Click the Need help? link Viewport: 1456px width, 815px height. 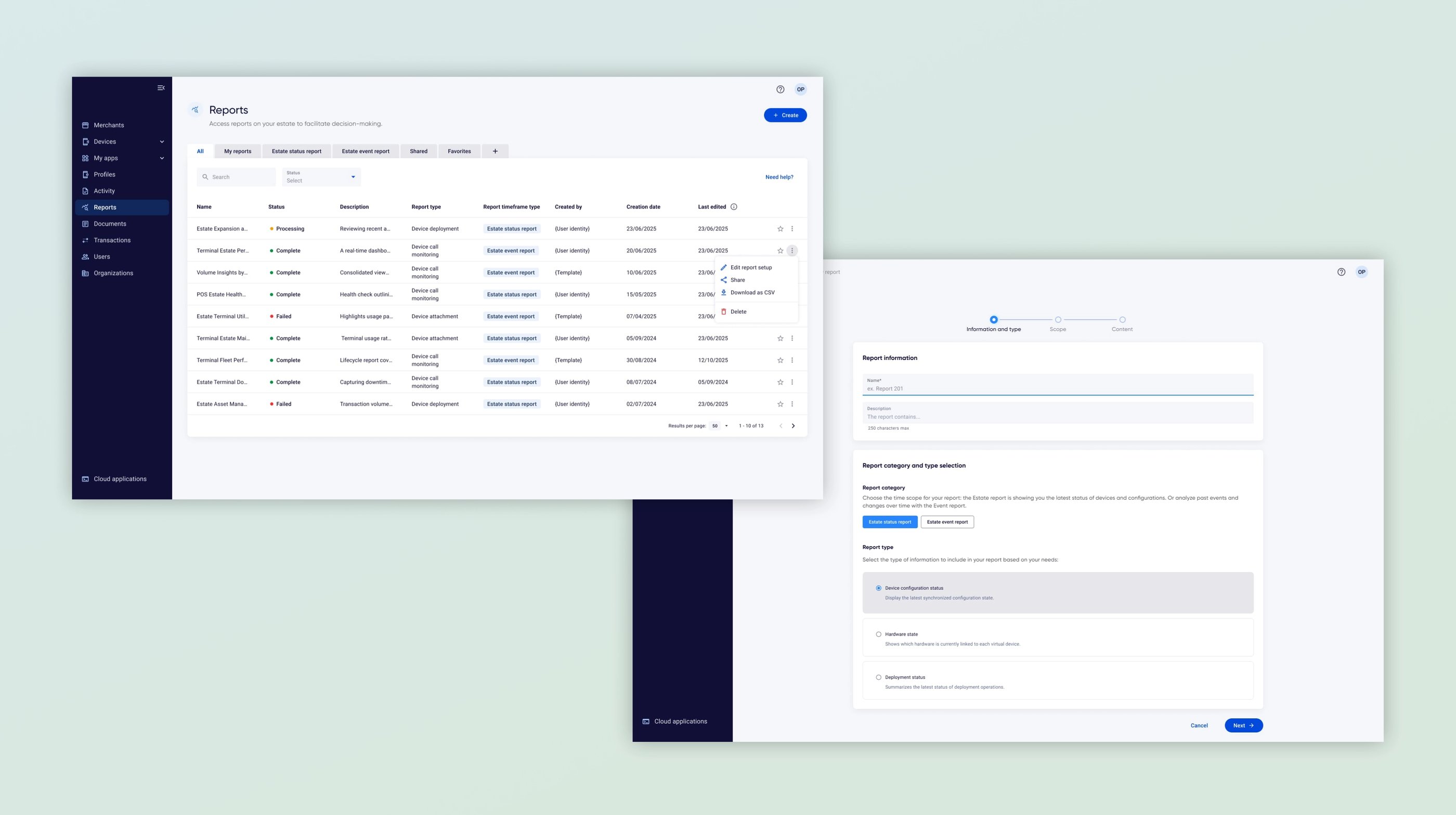point(779,177)
